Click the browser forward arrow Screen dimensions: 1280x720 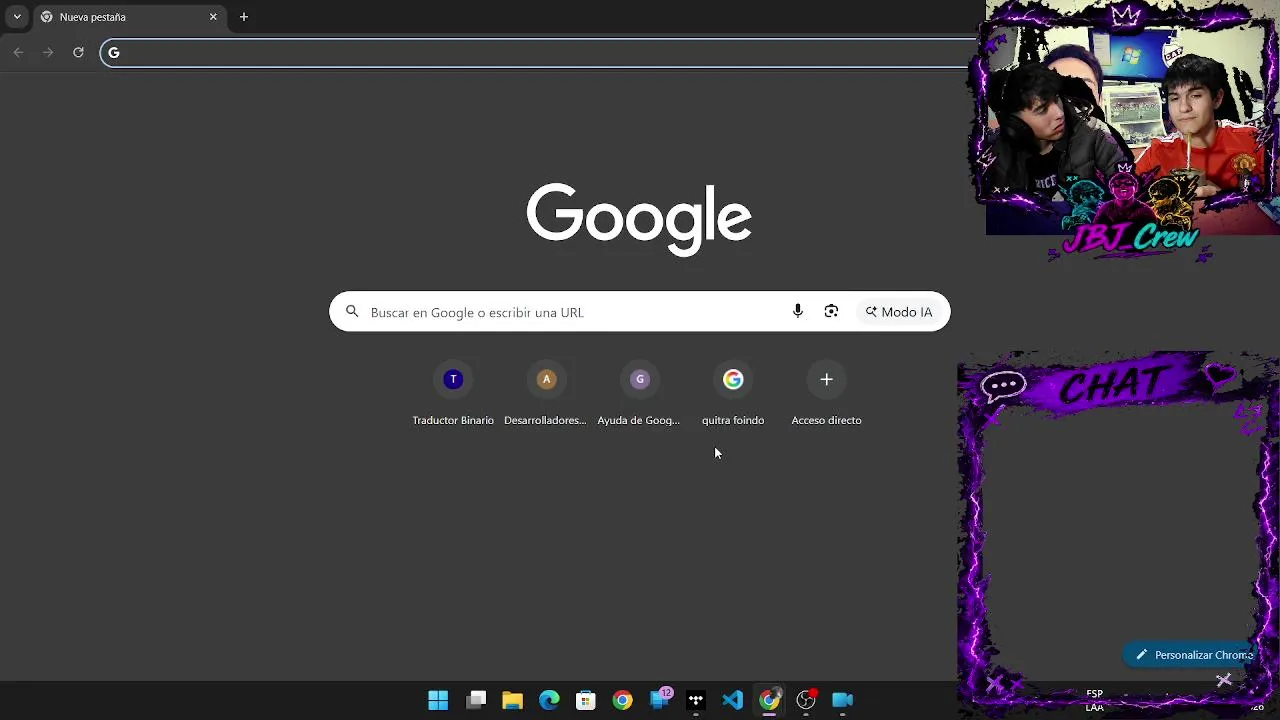click(x=48, y=52)
